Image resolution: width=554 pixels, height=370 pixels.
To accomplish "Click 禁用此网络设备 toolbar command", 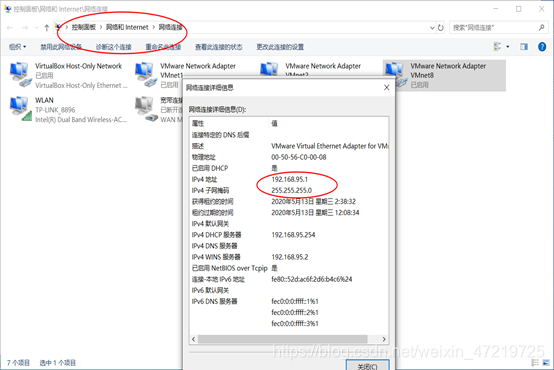I will point(61,47).
